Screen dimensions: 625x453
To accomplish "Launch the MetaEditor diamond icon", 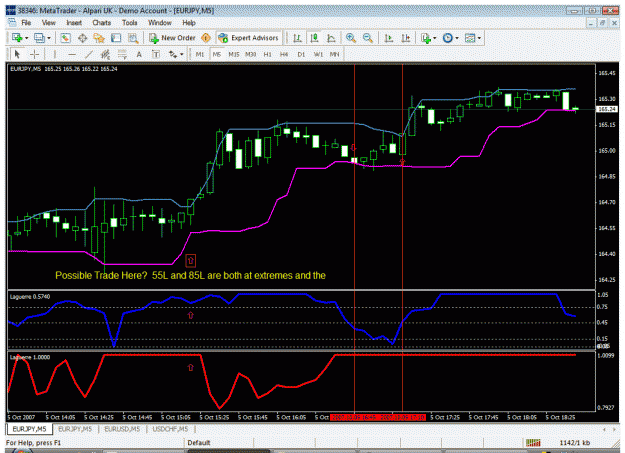I will 206,38.
